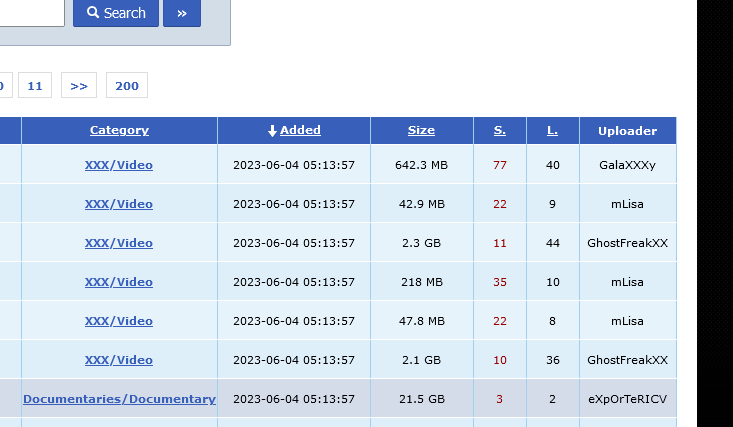Sort by leechers L. column header

pyautogui.click(x=553, y=130)
